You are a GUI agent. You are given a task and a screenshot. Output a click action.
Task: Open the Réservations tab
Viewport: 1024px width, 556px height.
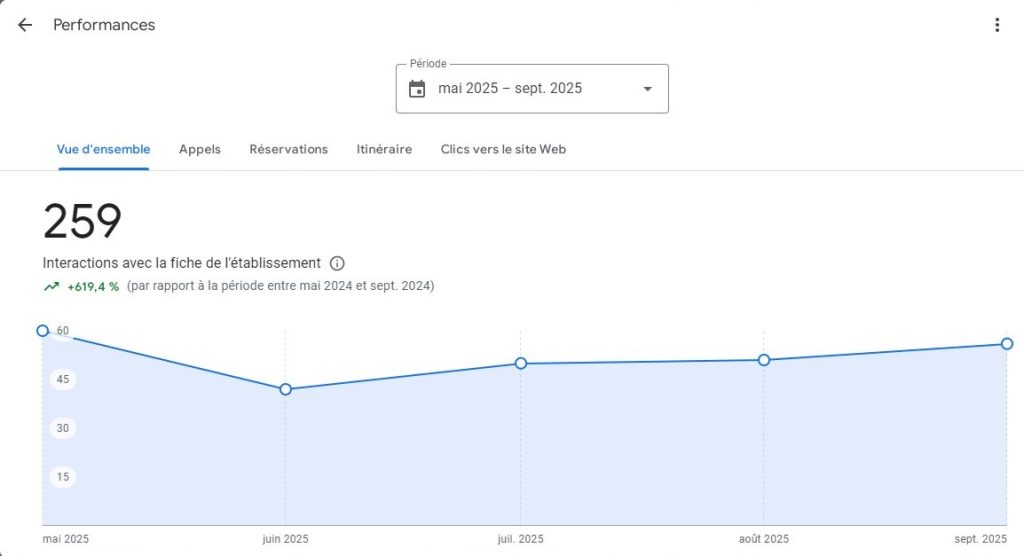[x=288, y=149]
